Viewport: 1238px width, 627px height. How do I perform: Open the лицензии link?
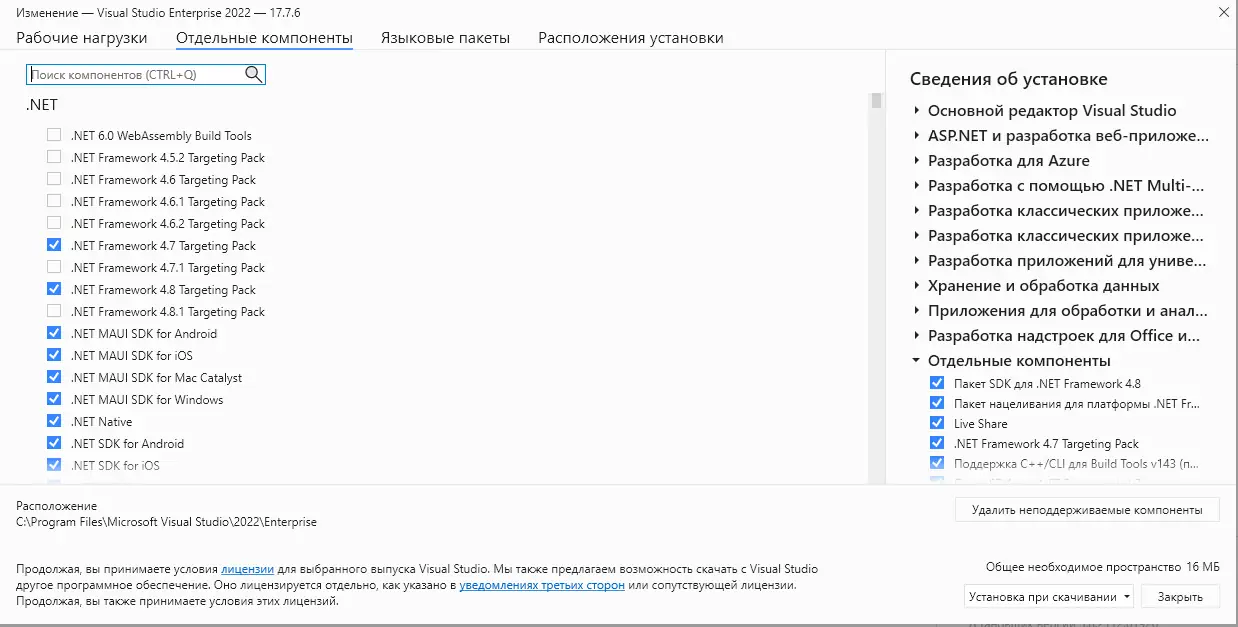[x=247, y=568]
